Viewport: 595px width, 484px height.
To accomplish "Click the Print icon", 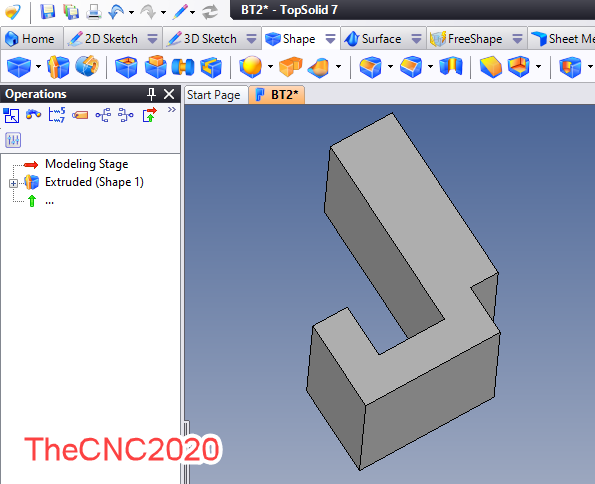I will 93,12.
